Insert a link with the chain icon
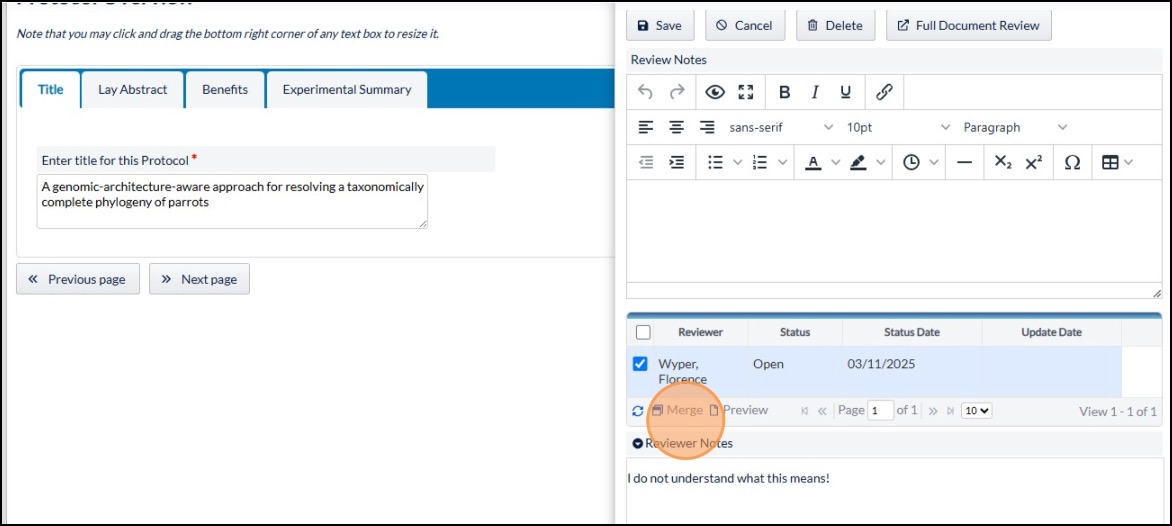This screenshot has width=1172, height=526. tap(884, 92)
